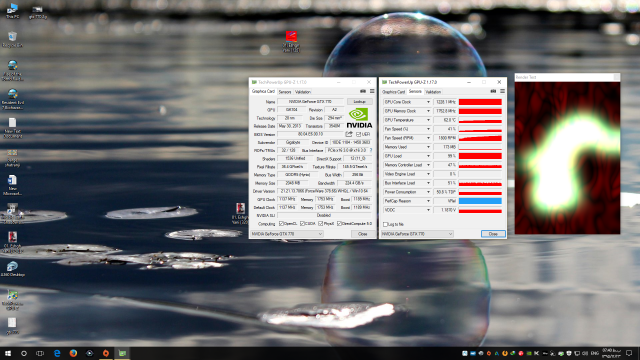
Task: Expand PerfCap Reason sensor dropdown
Action: click(428, 201)
